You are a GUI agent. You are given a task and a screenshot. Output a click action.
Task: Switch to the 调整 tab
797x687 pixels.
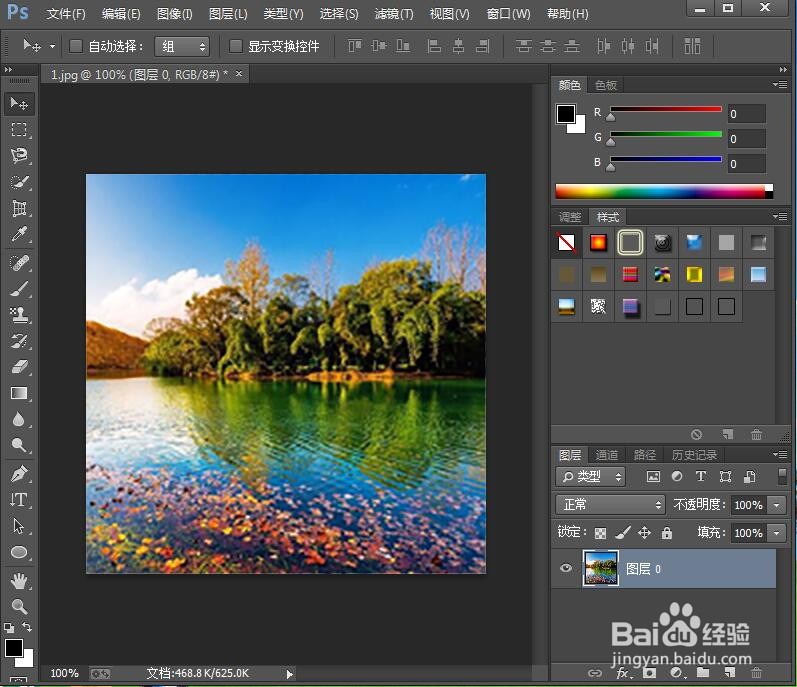[x=570, y=217]
